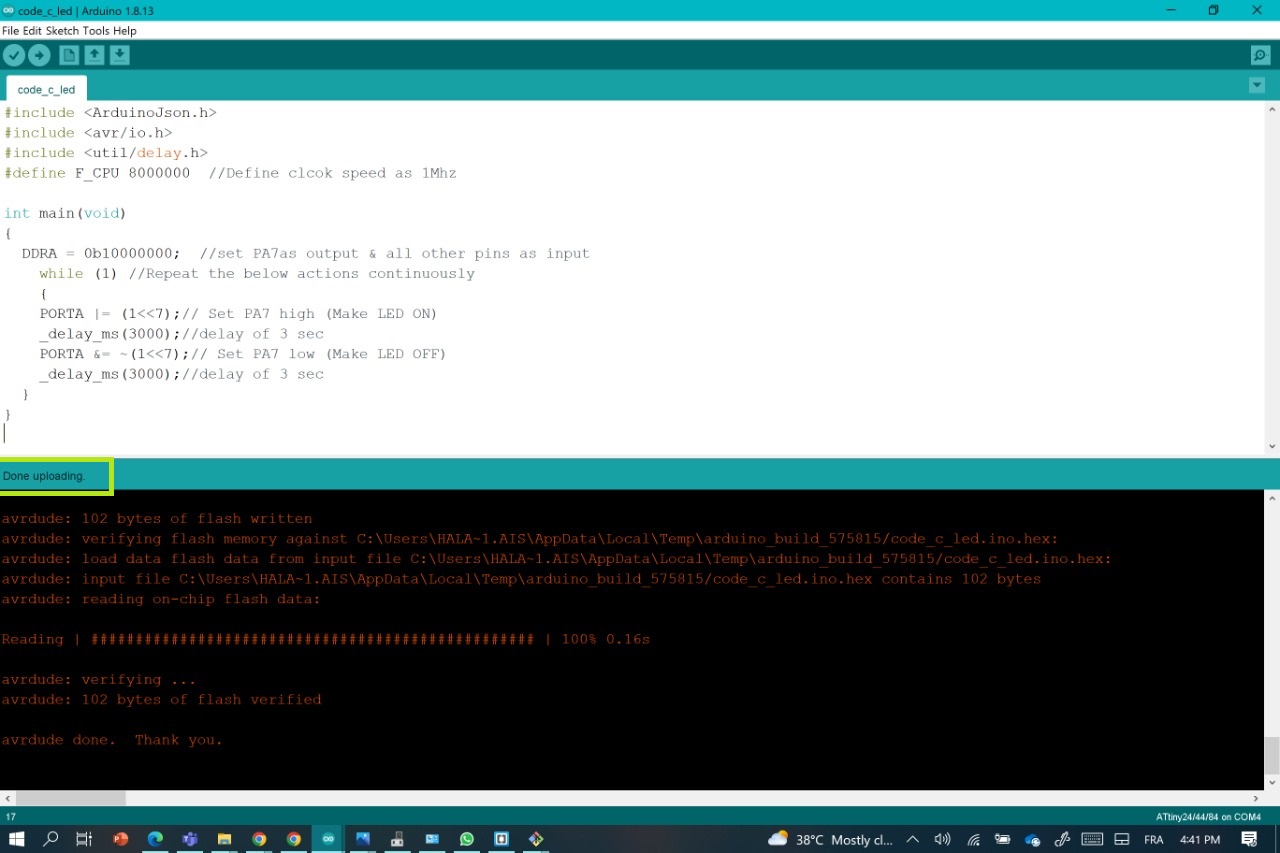Open the File menu
This screenshot has width=1280, height=853.
point(10,31)
